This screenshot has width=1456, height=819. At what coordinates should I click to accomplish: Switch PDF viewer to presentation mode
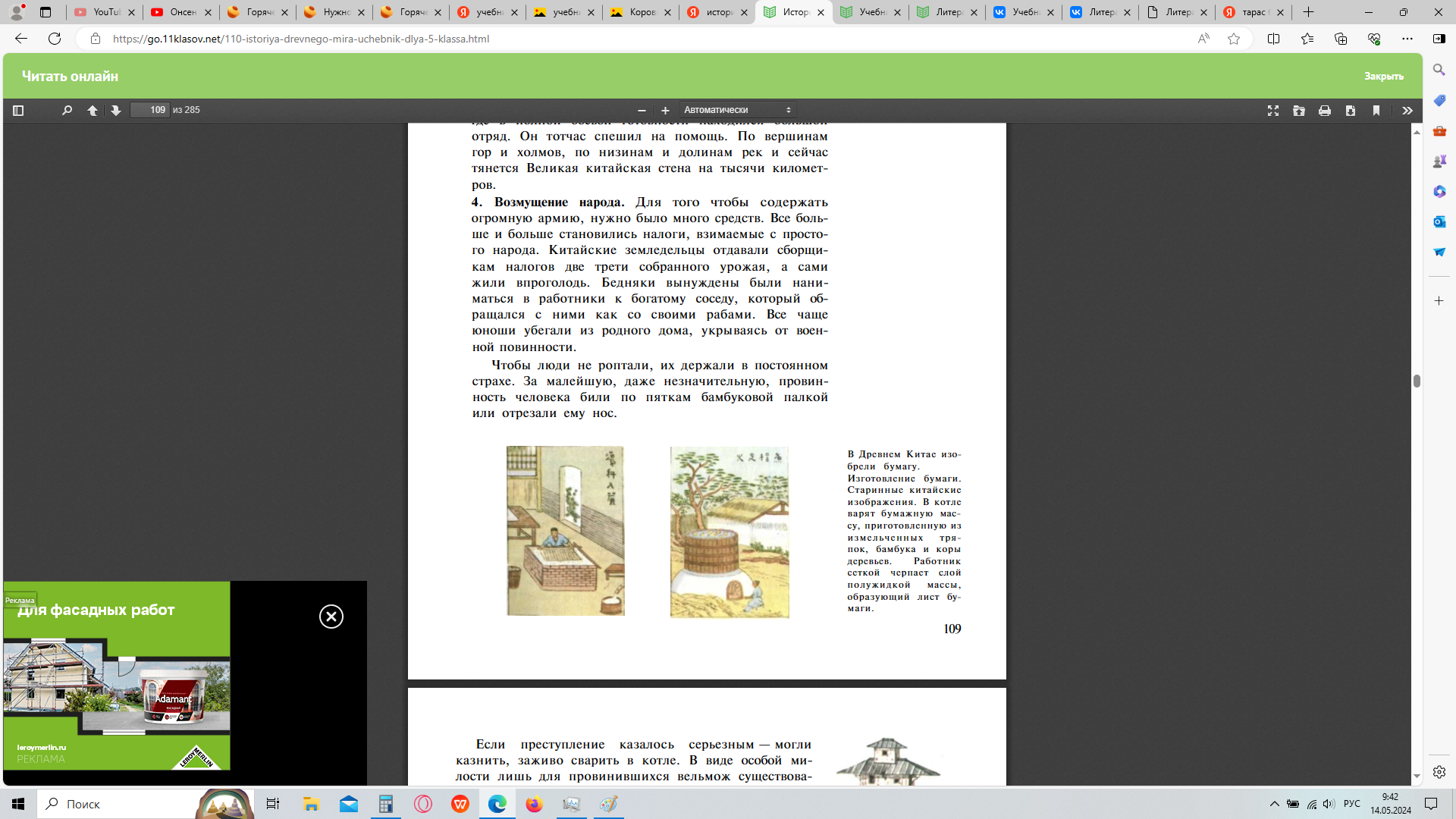click(x=1273, y=111)
